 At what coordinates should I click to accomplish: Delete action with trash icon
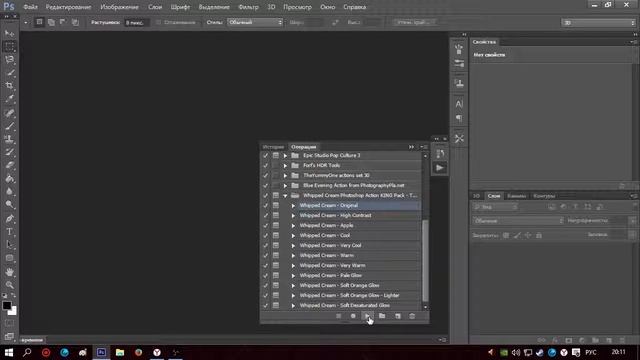click(x=412, y=316)
